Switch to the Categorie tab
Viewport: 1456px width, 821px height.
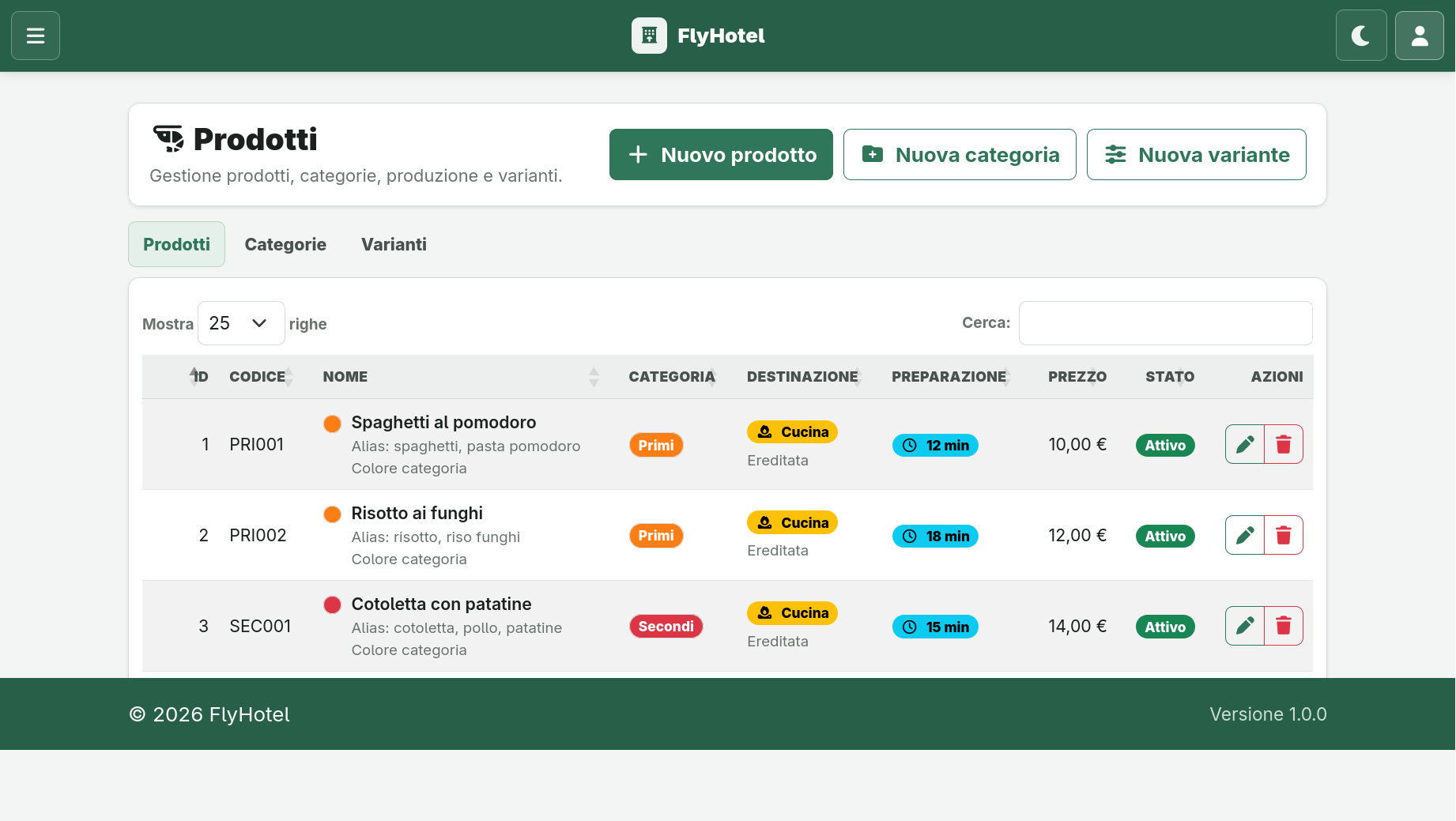point(285,244)
